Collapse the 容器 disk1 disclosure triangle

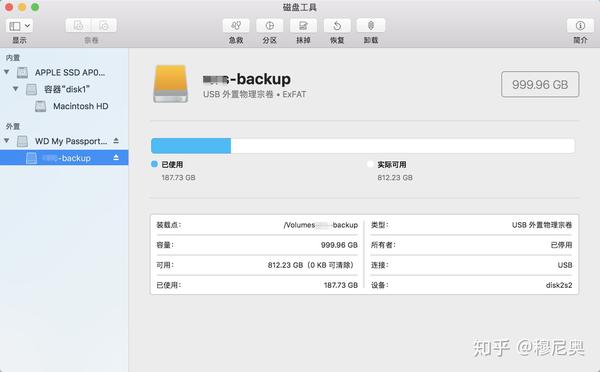click(x=15, y=89)
